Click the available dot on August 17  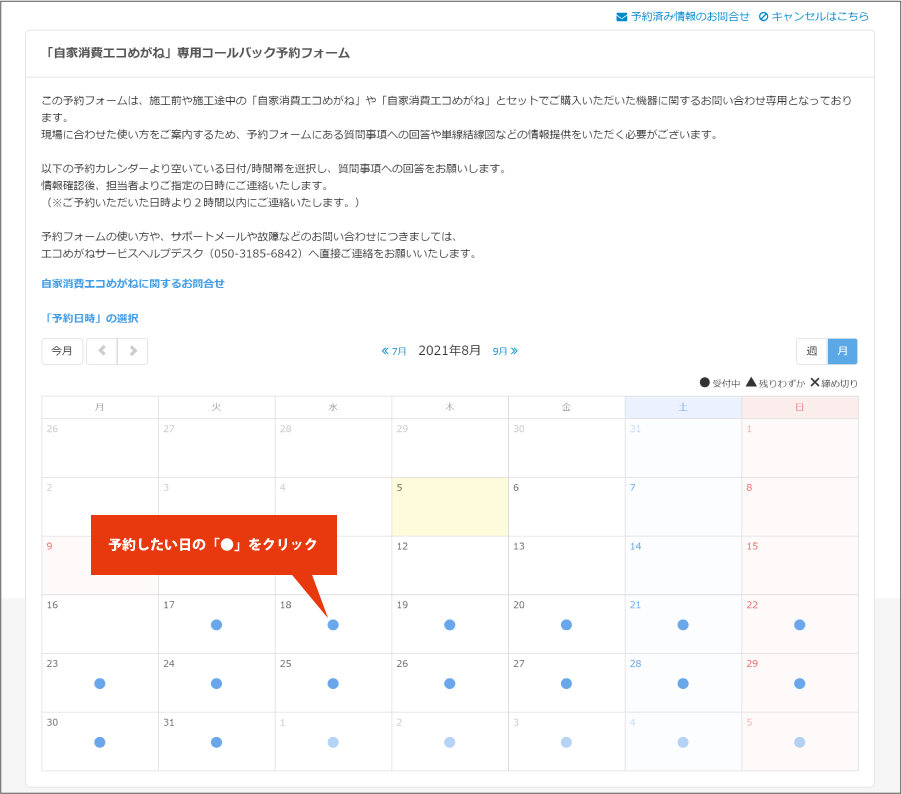click(x=216, y=625)
